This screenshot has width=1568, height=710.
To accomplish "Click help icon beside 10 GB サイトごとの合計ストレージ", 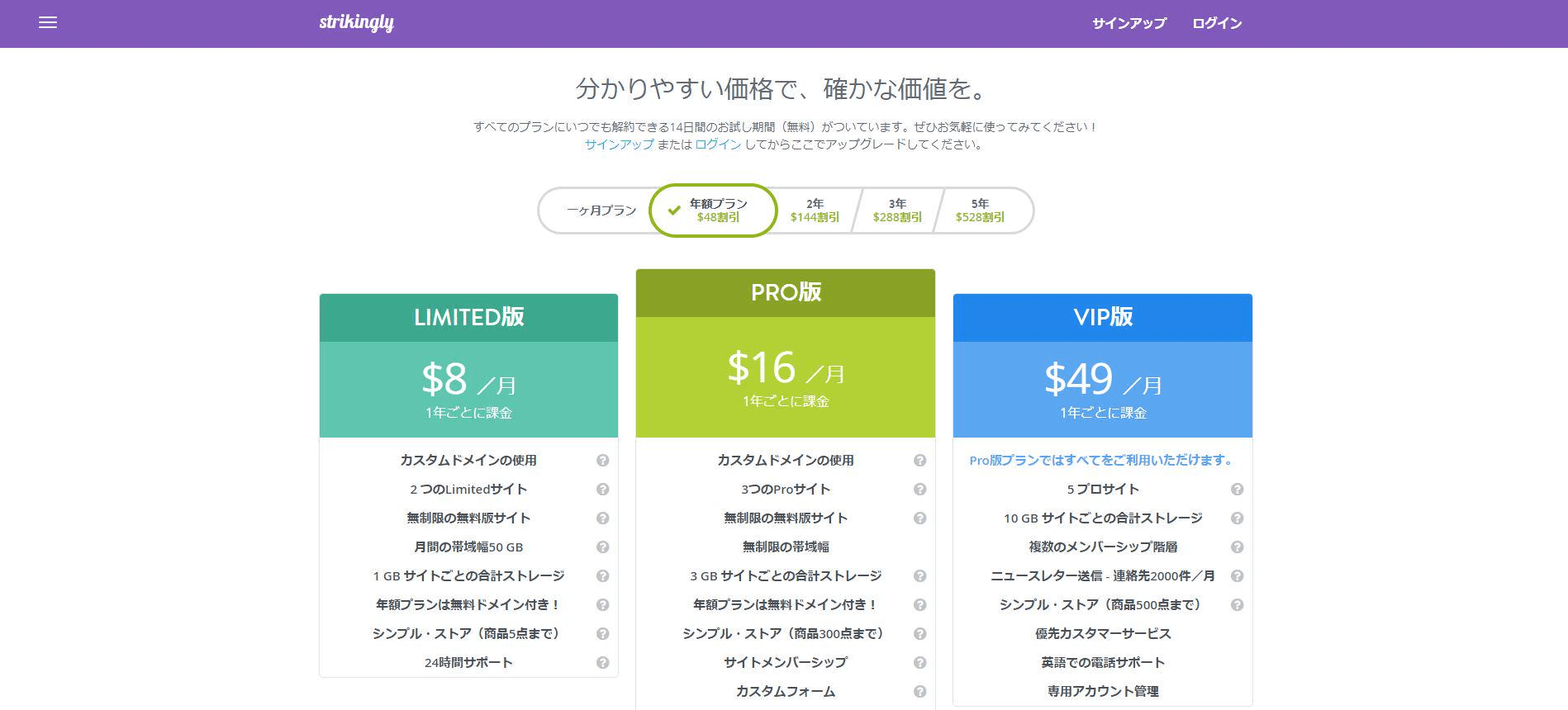I will coord(1238,518).
